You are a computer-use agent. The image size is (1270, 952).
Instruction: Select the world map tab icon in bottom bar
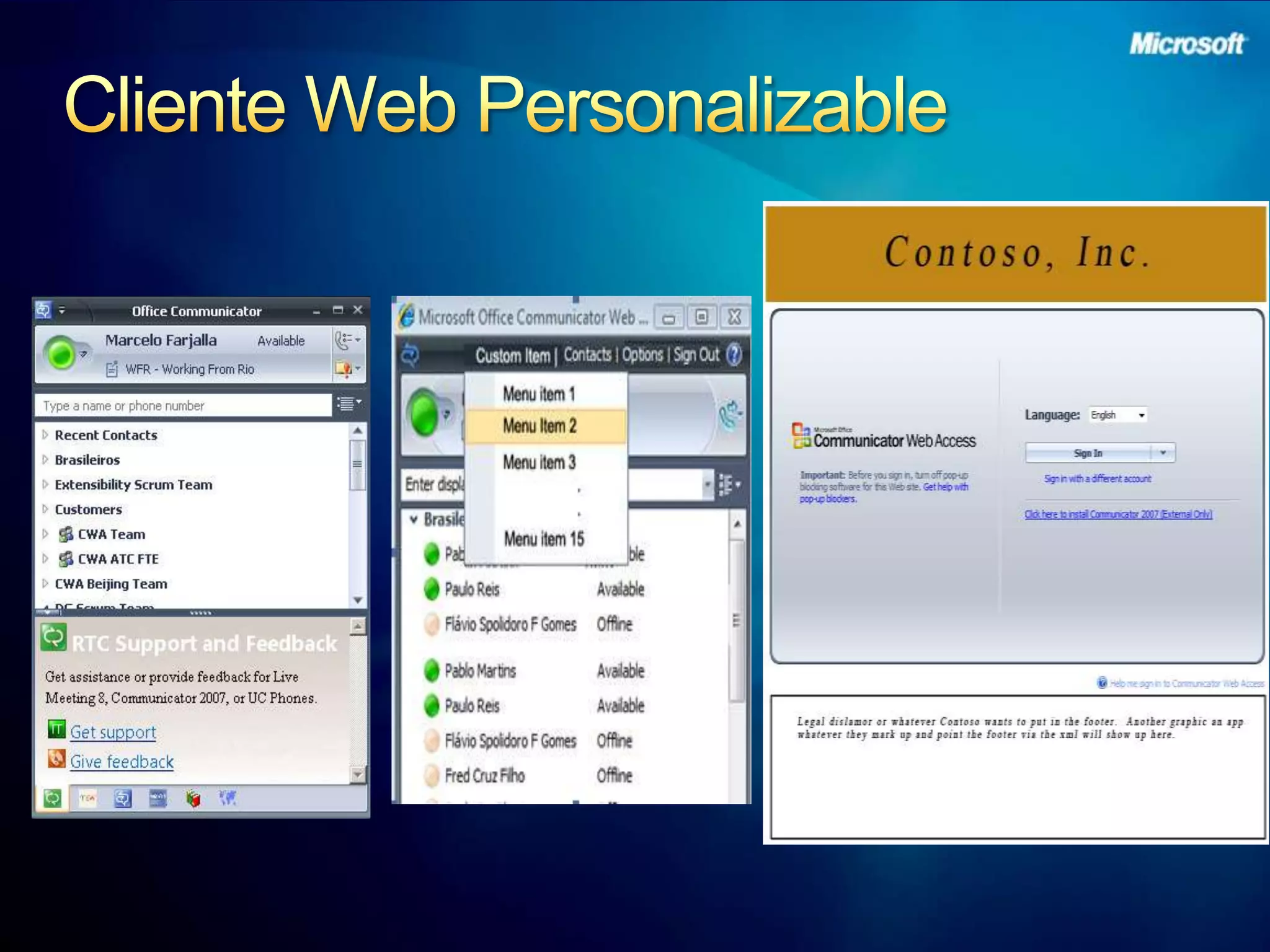(228, 798)
